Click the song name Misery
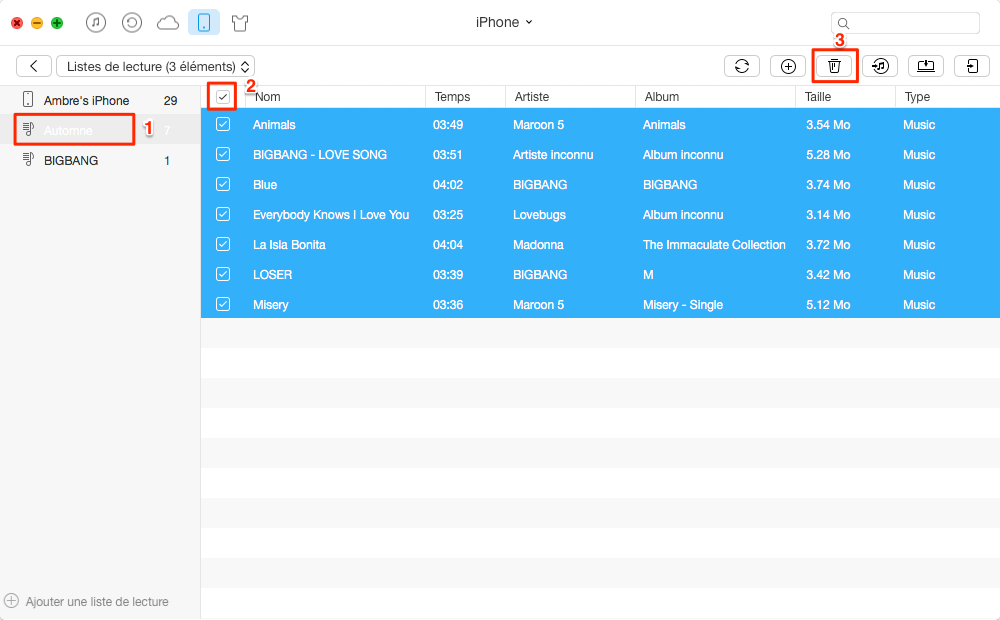Image resolution: width=1000 pixels, height=620 pixels. pos(271,305)
